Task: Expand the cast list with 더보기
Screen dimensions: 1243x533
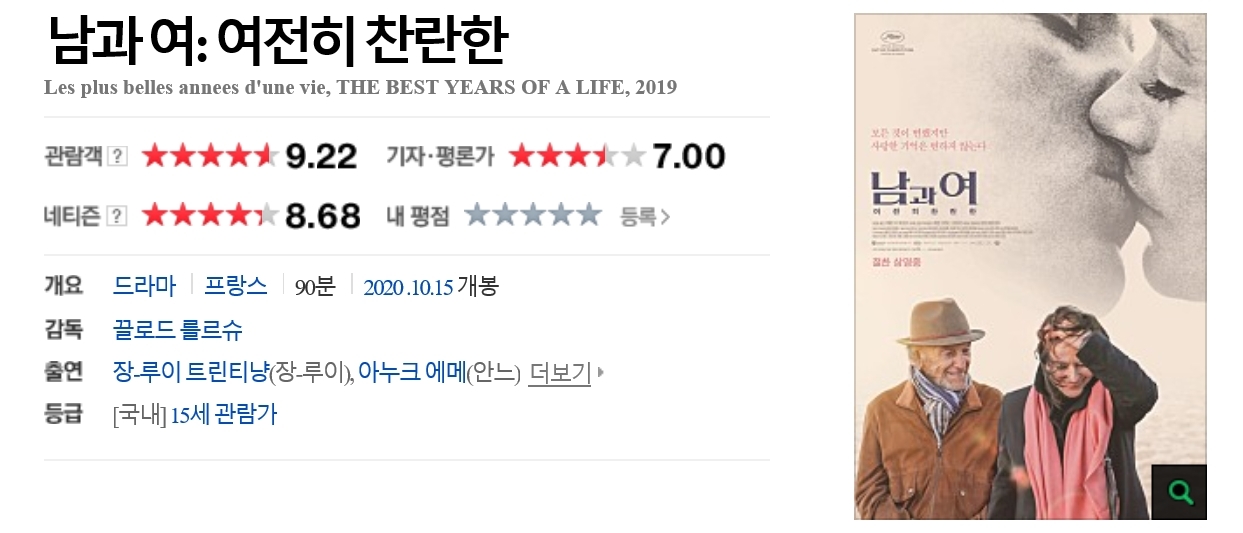Action: coord(562,373)
